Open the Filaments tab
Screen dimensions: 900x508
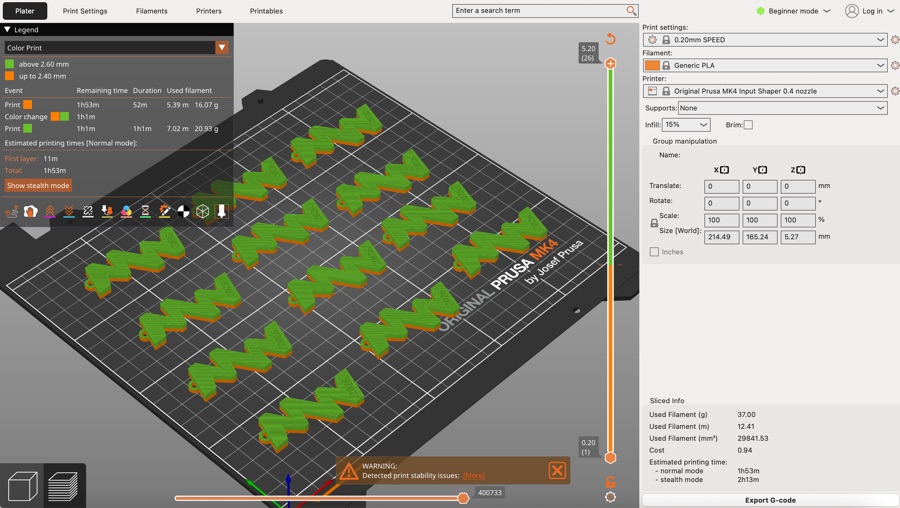[152, 11]
